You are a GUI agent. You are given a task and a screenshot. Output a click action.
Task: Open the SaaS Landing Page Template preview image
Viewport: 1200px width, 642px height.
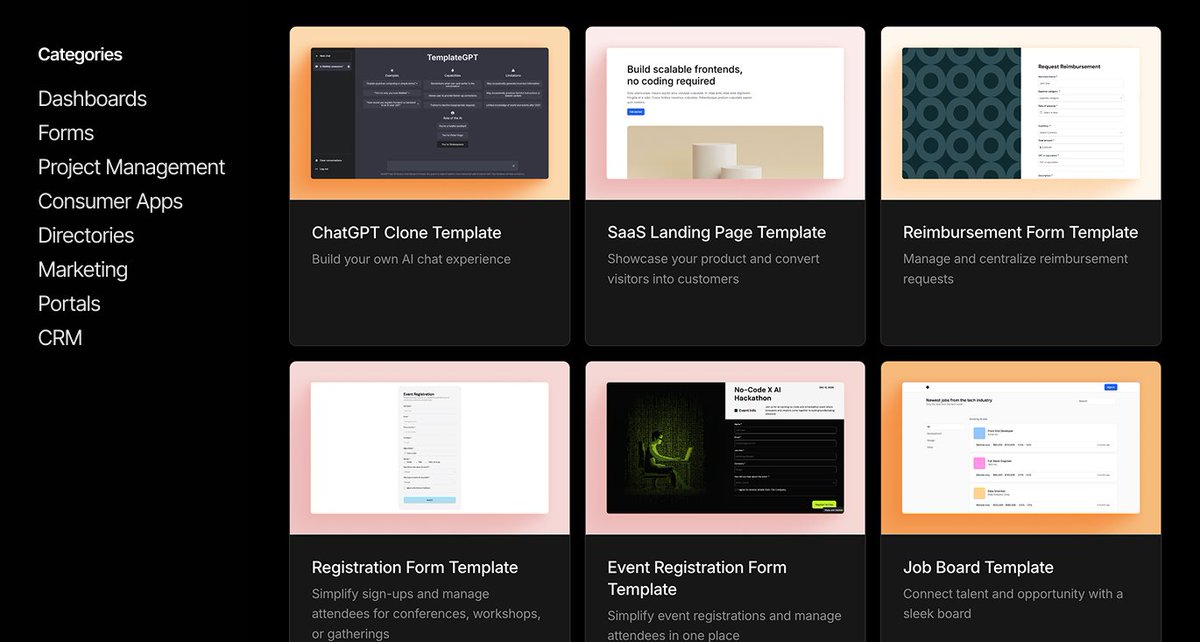click(725, 113)
